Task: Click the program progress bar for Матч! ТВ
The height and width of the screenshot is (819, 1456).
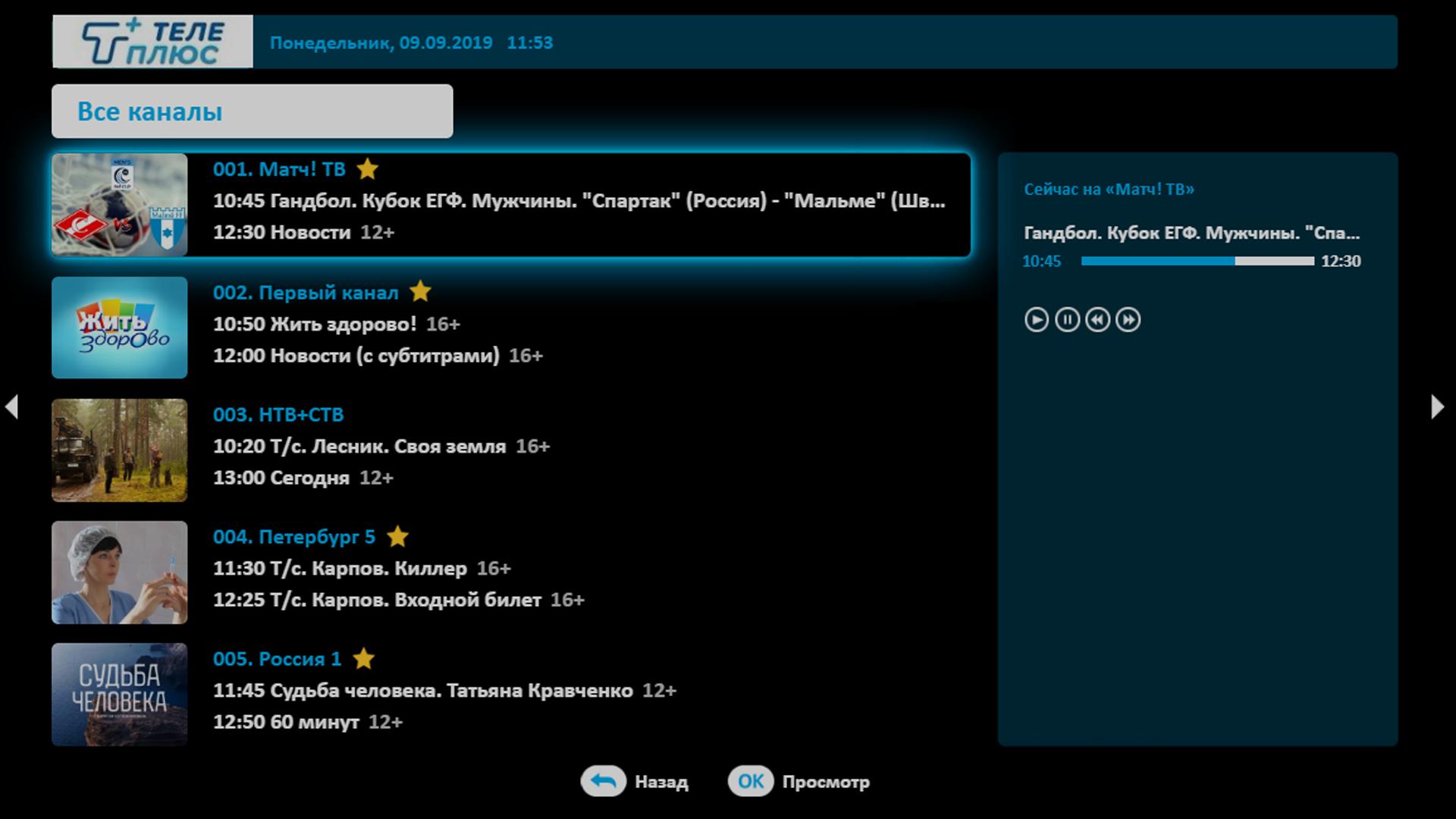Action: pyautogui.click(x=1197, y=261)
